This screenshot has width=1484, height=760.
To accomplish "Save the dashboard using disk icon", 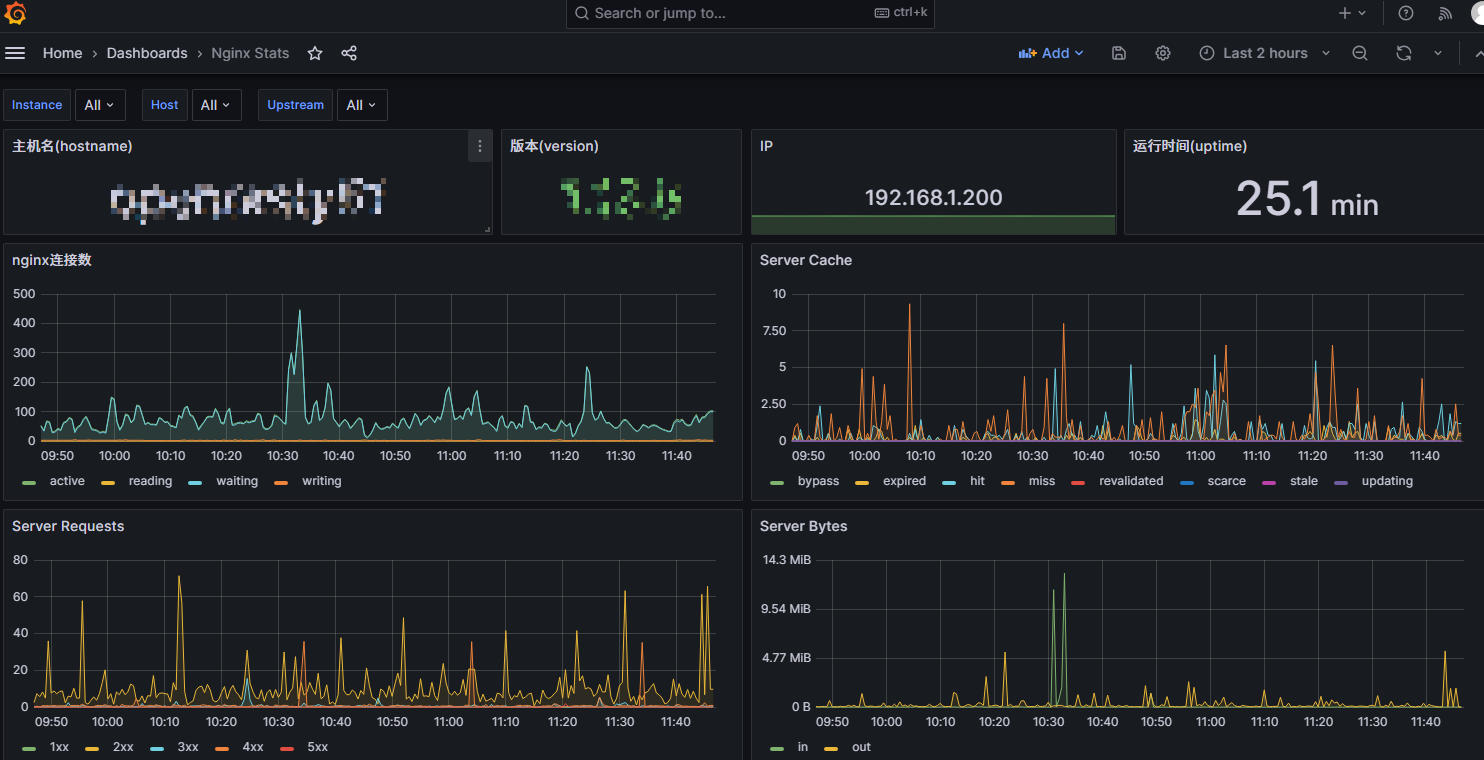I will click(x=1119, y=53).
